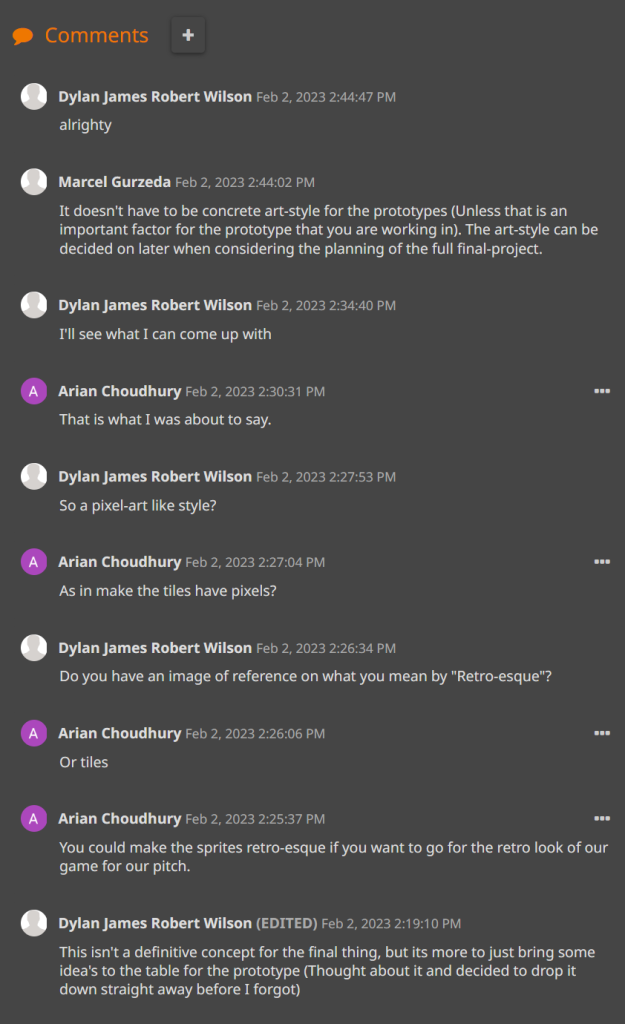Click Dylan's avatar on the image of reference question
Viewport: 625px width, 1024px height.
pyautogui.click(x=34, y=647)
